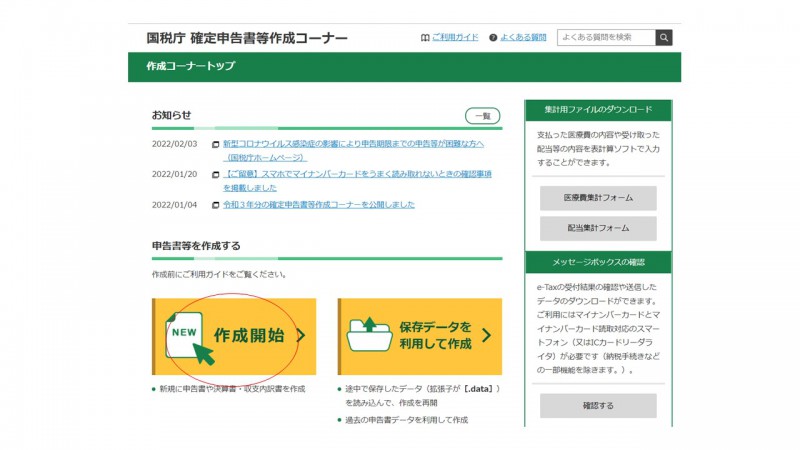Click the chevron arrow on 保存データを利用して作成 banner
800x450 pixels.
coord(486,335)
